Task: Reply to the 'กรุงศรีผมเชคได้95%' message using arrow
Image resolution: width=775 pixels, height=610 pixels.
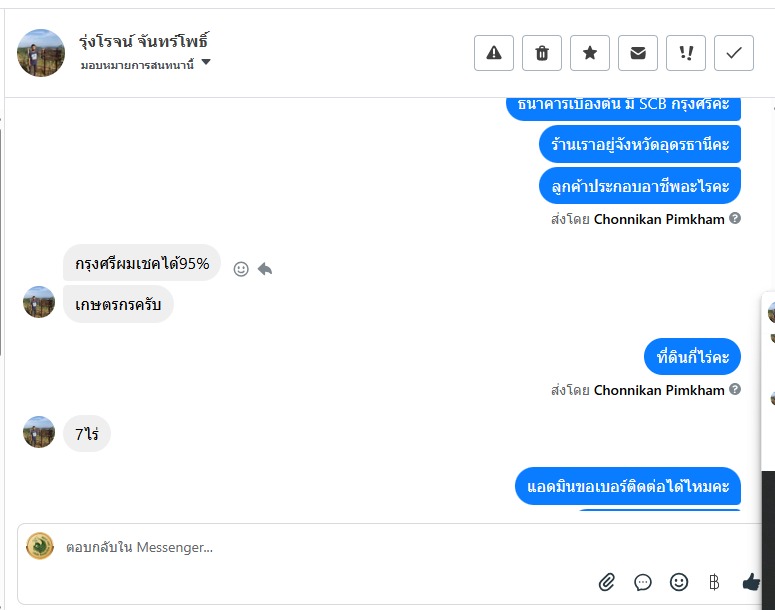Action: 265,268
